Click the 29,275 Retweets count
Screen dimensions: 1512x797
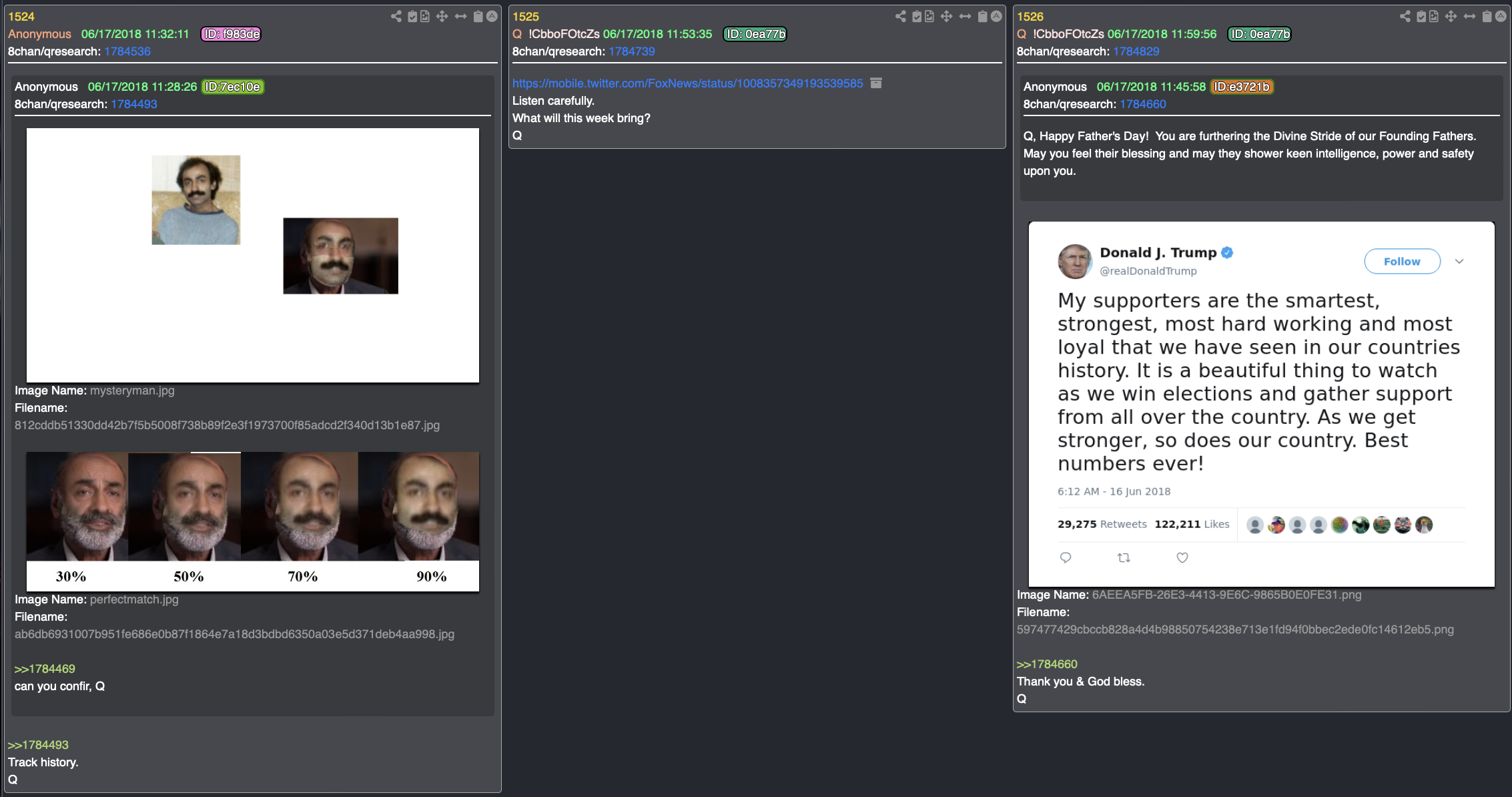(x=1102, y=524)
